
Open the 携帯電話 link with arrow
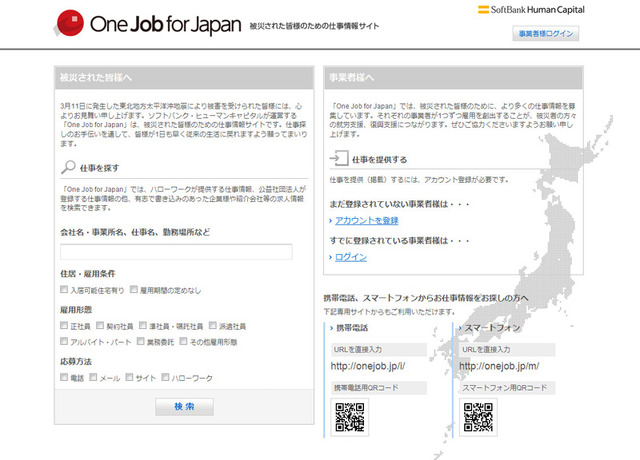(x=349, y=328)
